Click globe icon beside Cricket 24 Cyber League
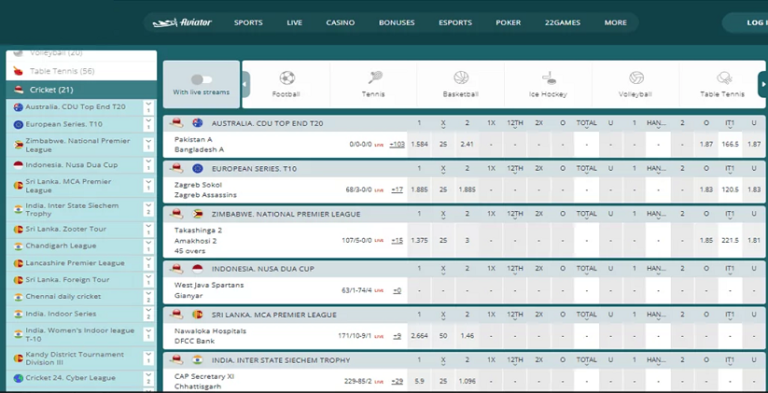This screenshot has height=393, width=768. tap(18, 378)
